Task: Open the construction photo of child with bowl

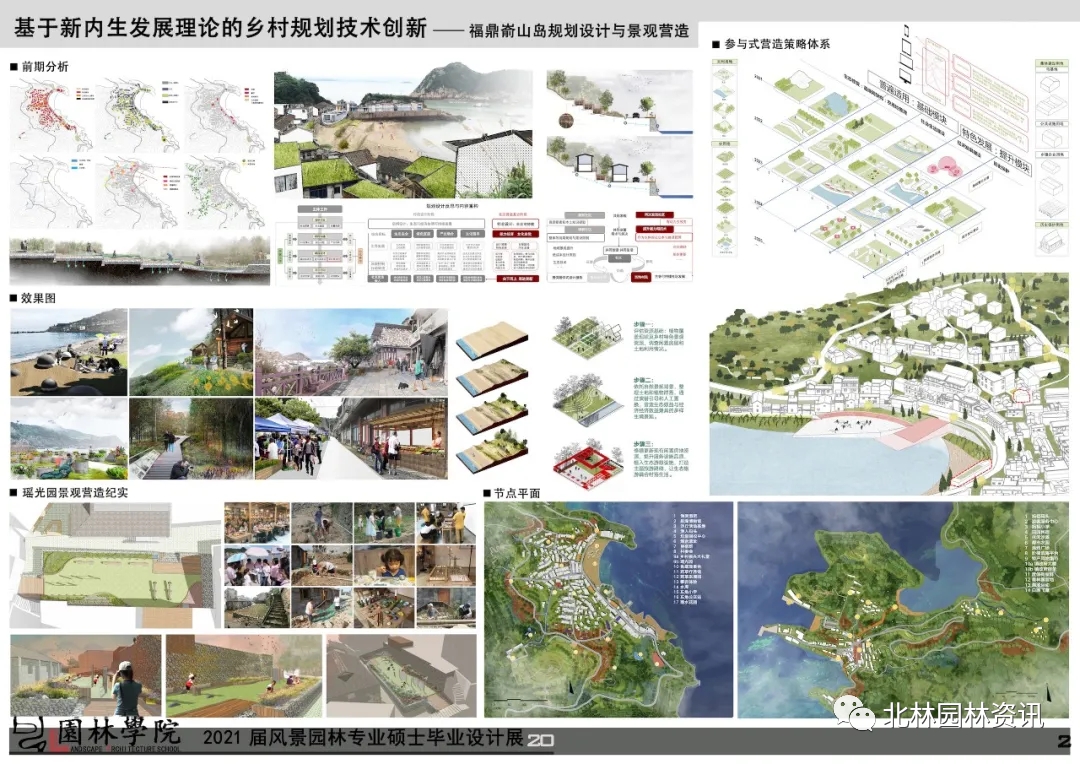Action: pos(384,565)
